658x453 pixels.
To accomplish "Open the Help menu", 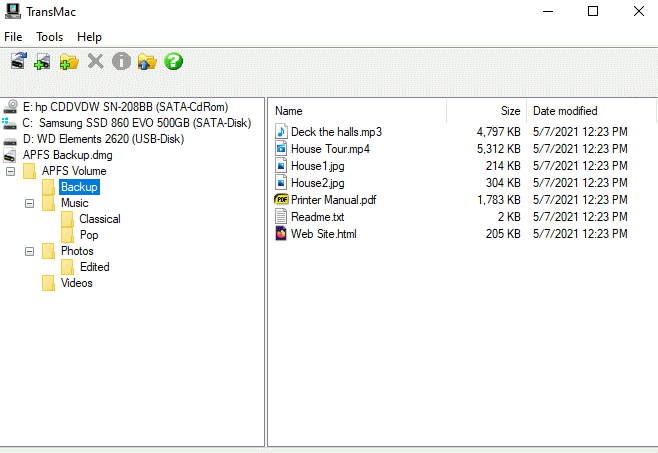I will point(89,37).
